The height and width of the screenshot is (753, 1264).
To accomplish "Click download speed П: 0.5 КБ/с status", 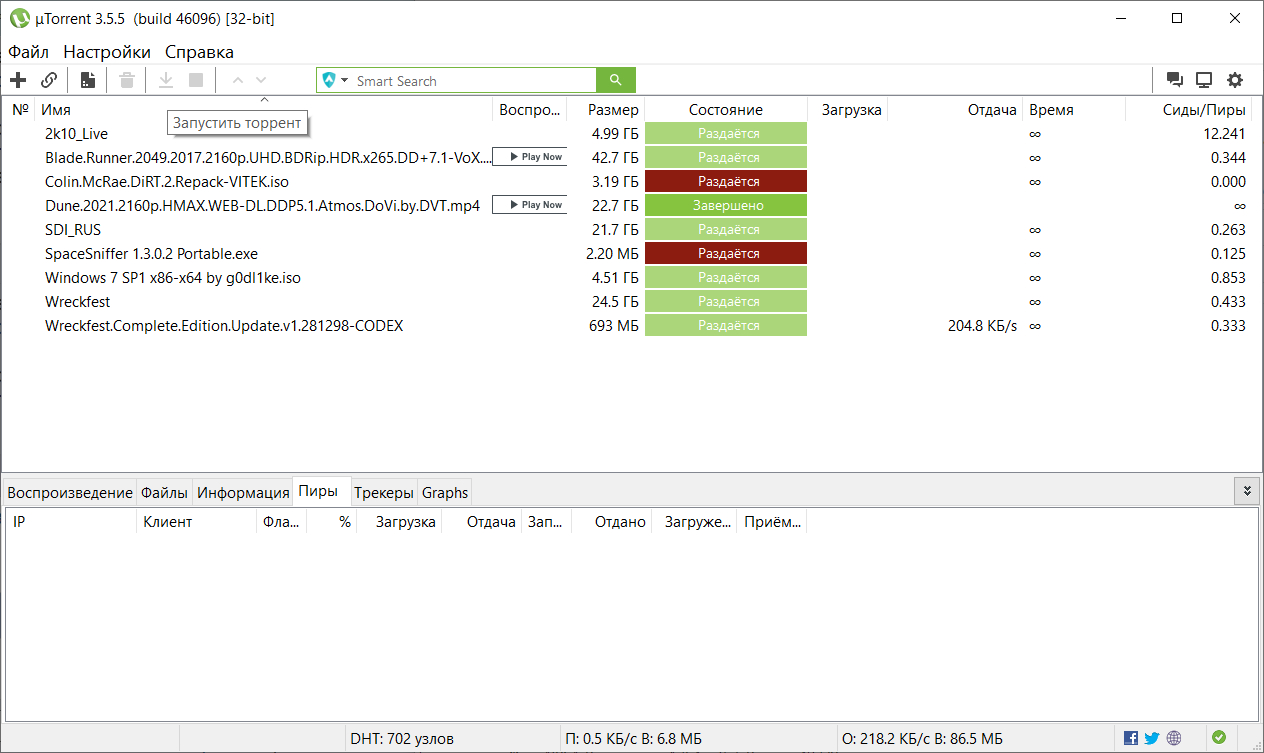I will (633, 739).
